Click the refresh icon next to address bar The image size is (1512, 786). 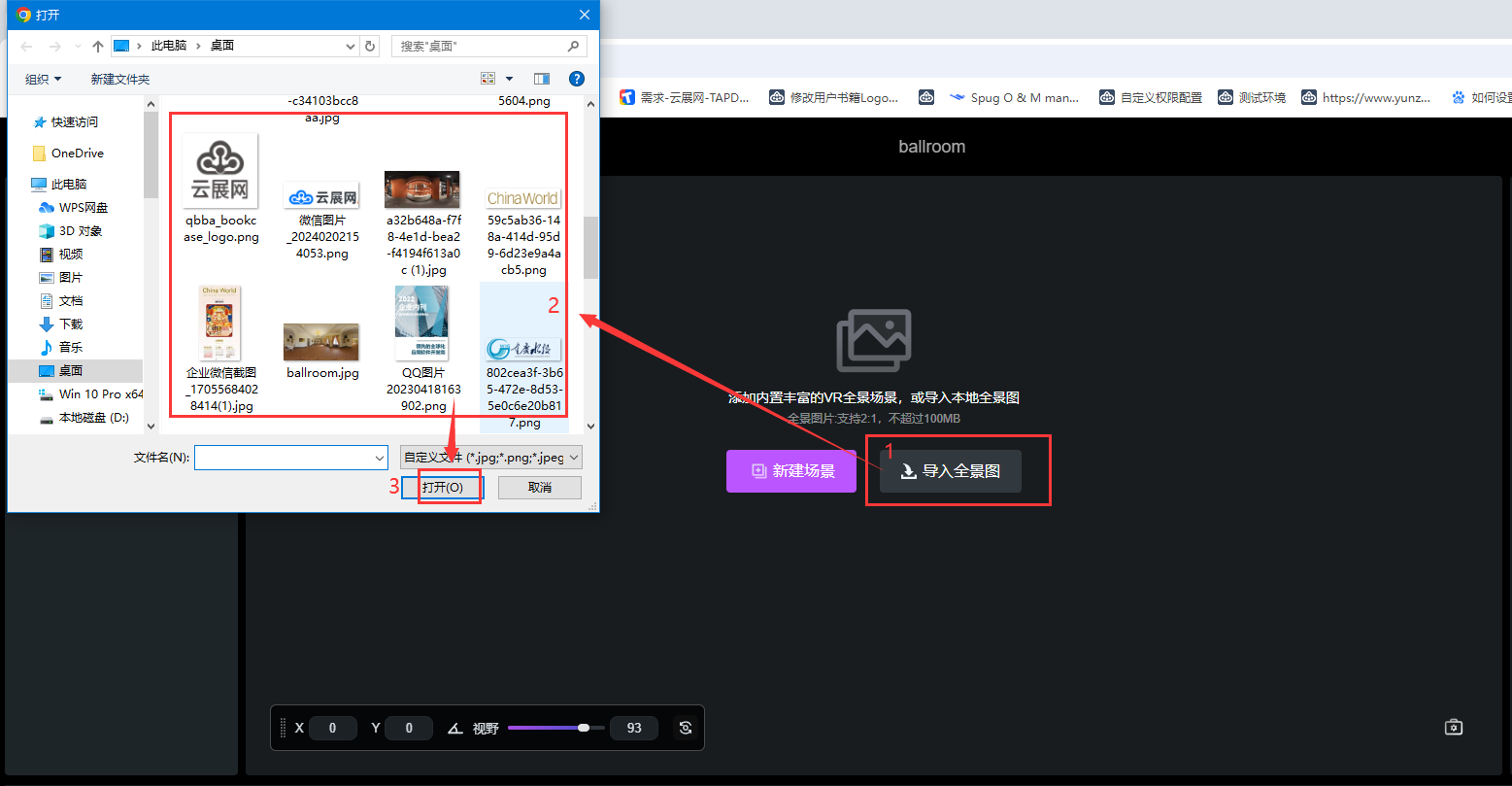click(369, 46)
